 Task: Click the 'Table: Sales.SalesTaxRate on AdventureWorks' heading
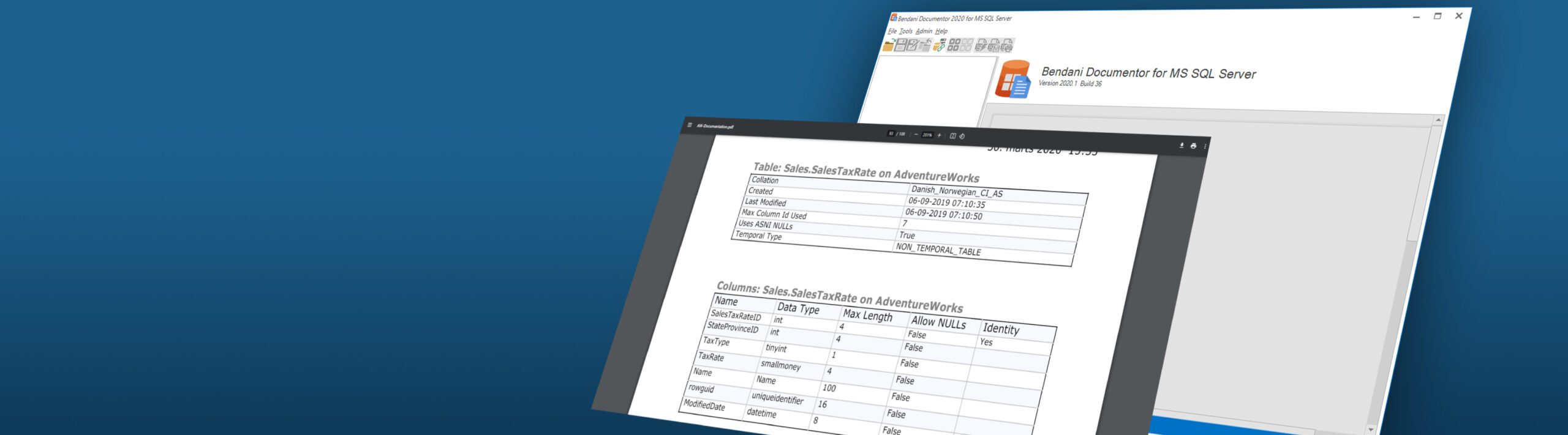coord(866,172)
